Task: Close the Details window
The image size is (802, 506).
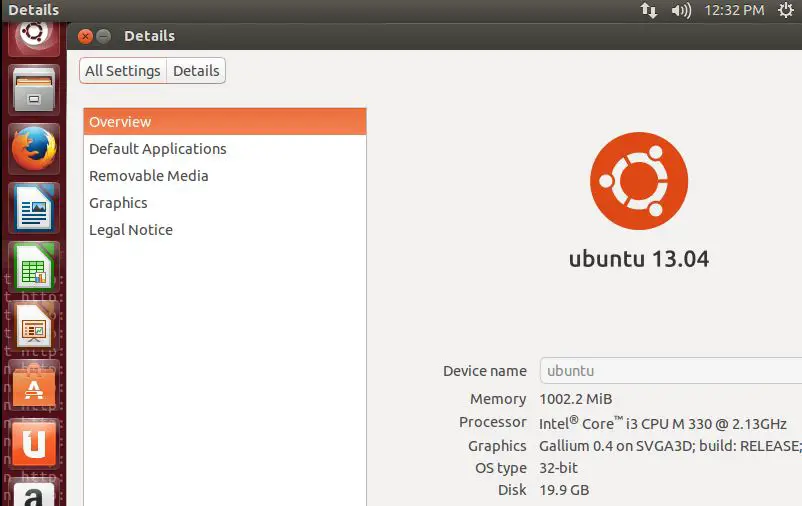Action: 85,36
